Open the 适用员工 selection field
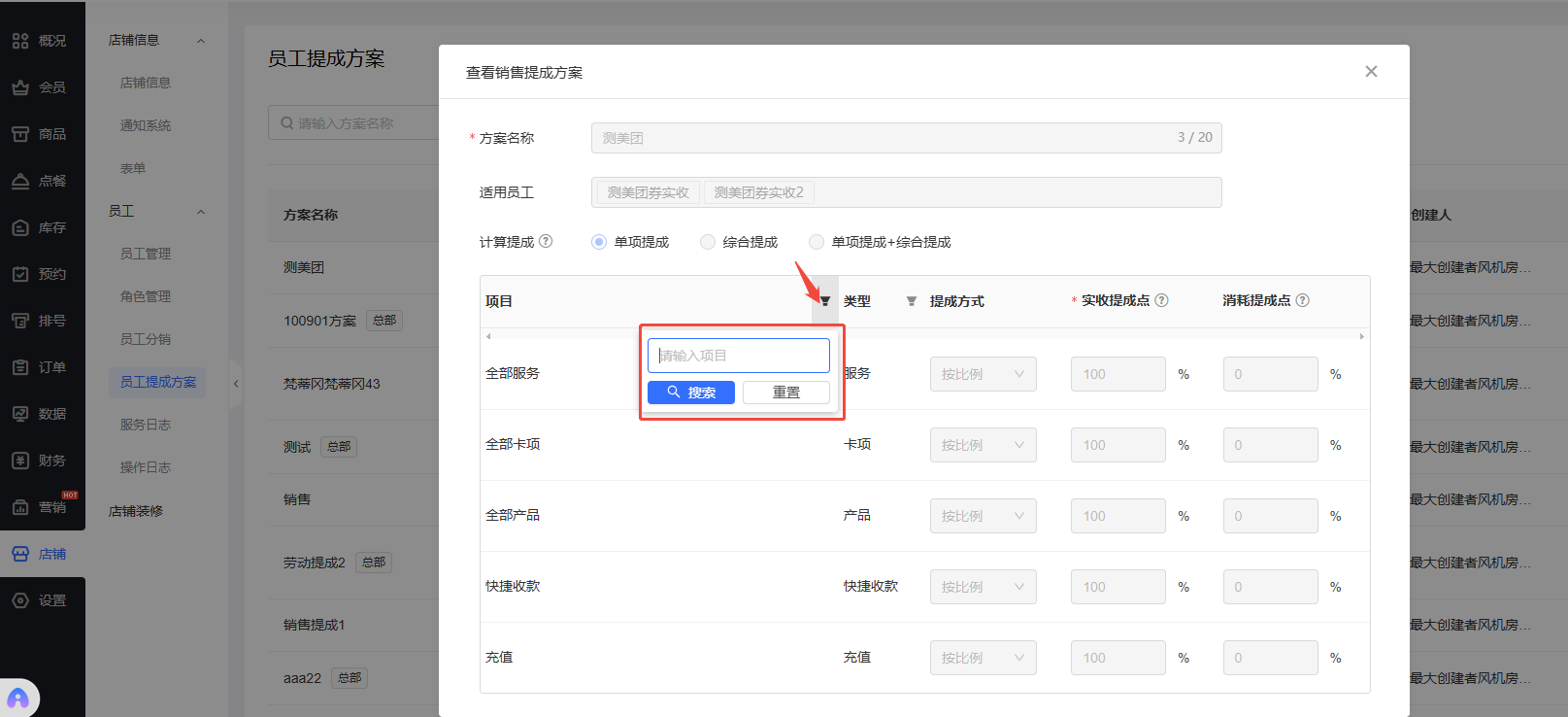Image resolution: width=1568 pixels, height=717 pixels. 906,192
